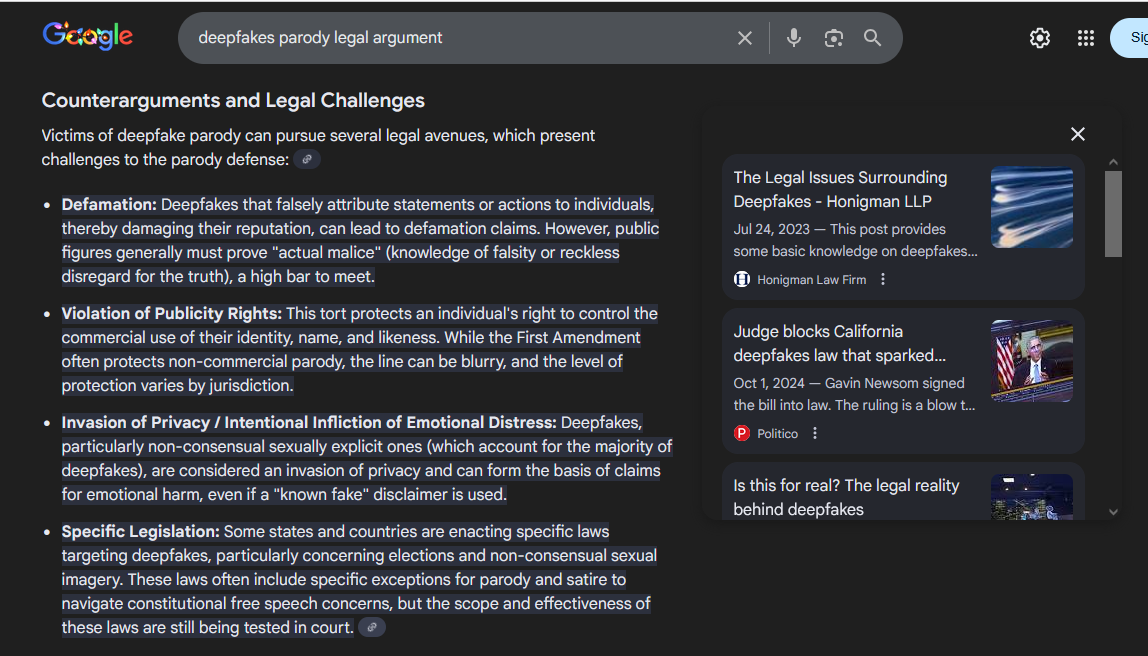The width and height of the screenshot is (1148, 656).
Task: Click the 'Specific Legislation:' label
Action: 141,532
